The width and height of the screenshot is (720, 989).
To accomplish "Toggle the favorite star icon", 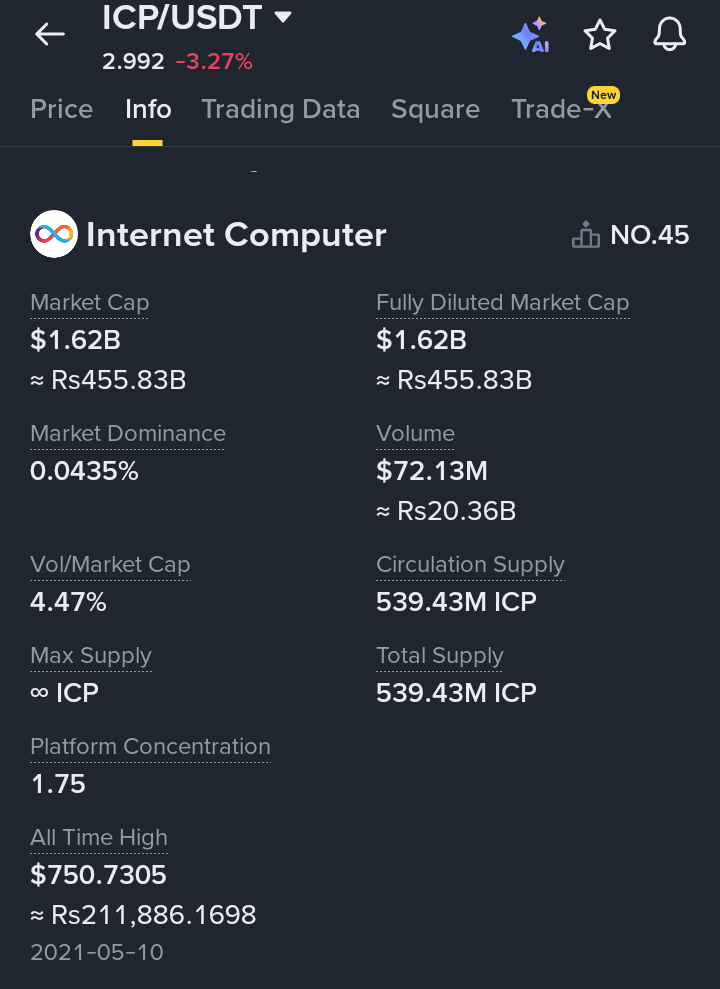I will point(600,36).
